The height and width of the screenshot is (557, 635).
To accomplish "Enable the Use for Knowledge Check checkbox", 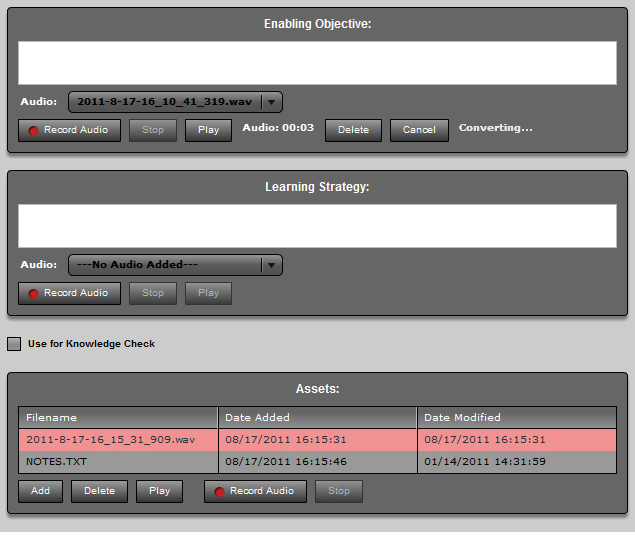I will click(14, 344).
